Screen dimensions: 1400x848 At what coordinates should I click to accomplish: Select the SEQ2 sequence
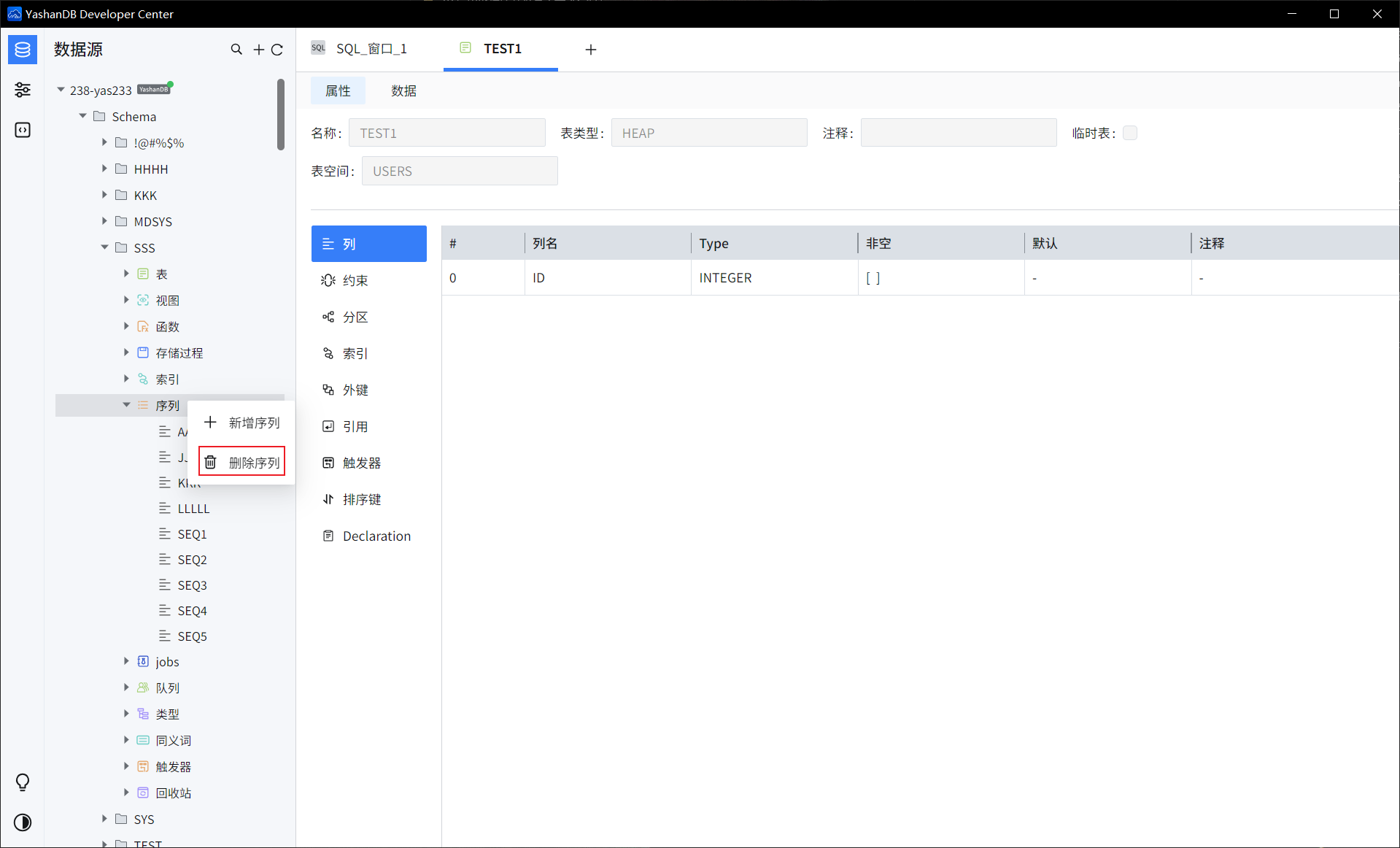click(192, 560)
